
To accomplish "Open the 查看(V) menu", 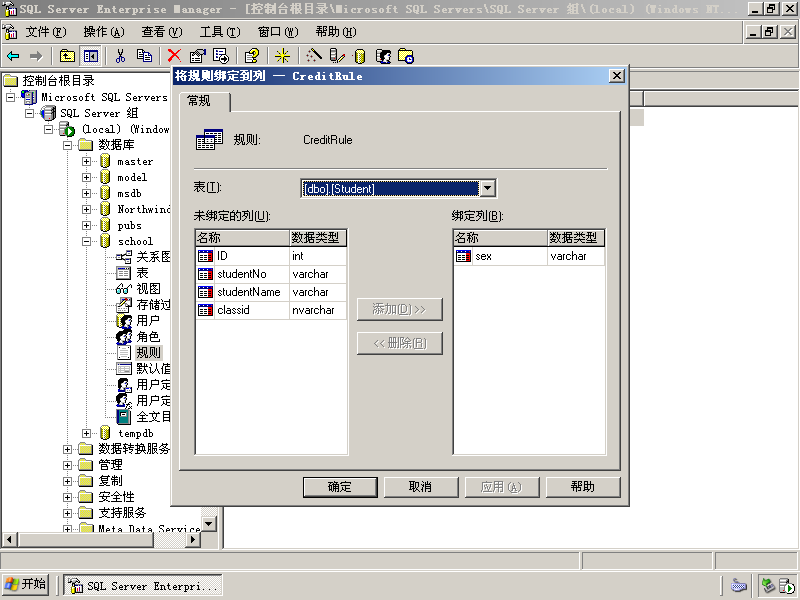I will (x=162, y=32).
